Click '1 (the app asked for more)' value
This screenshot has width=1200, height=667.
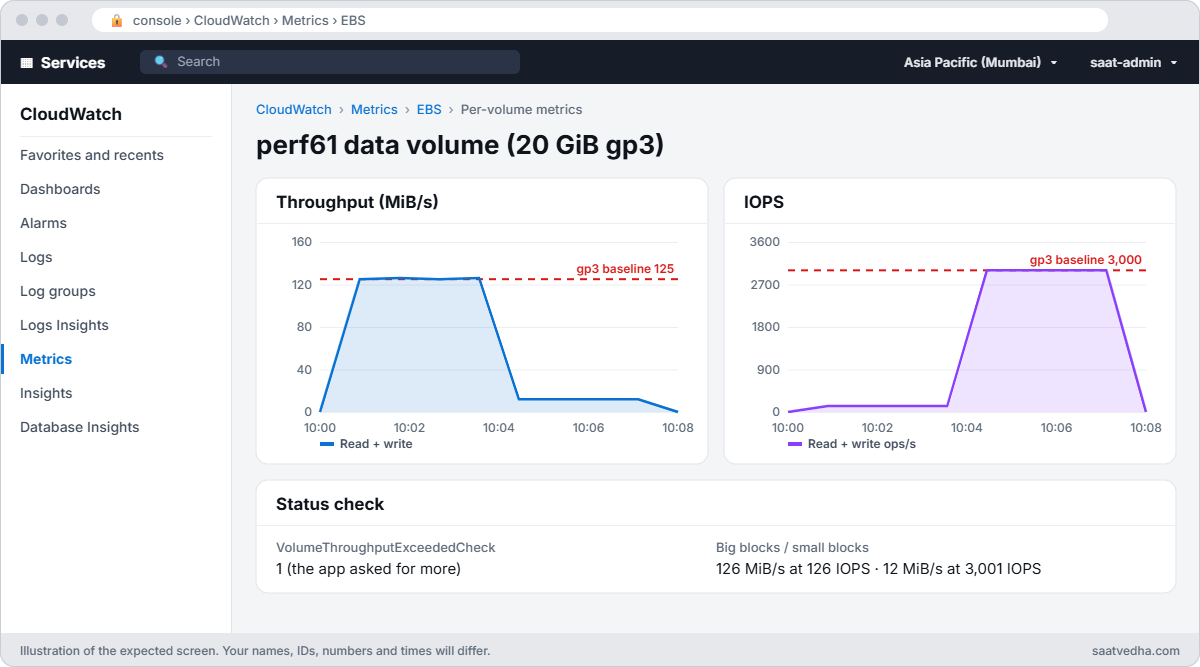[x=368, y=569]
